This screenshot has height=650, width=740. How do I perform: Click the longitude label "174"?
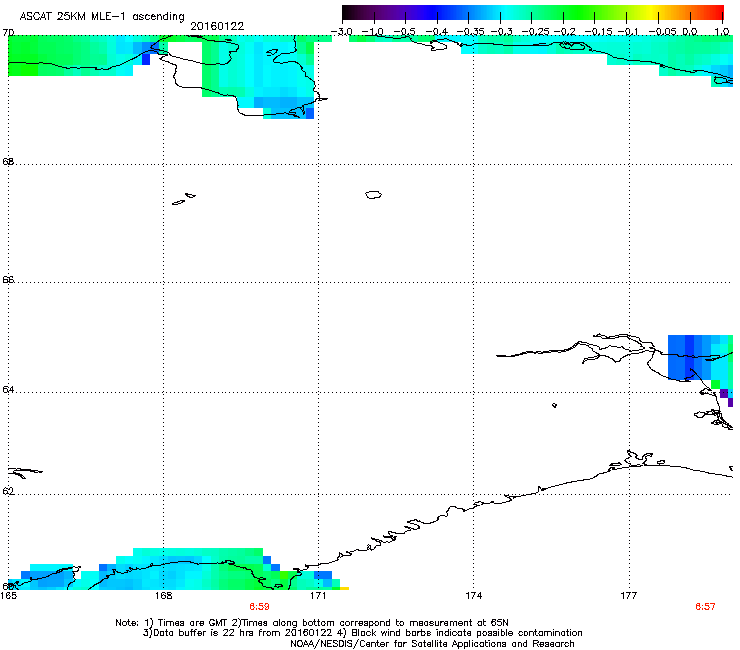coord(473,596)
